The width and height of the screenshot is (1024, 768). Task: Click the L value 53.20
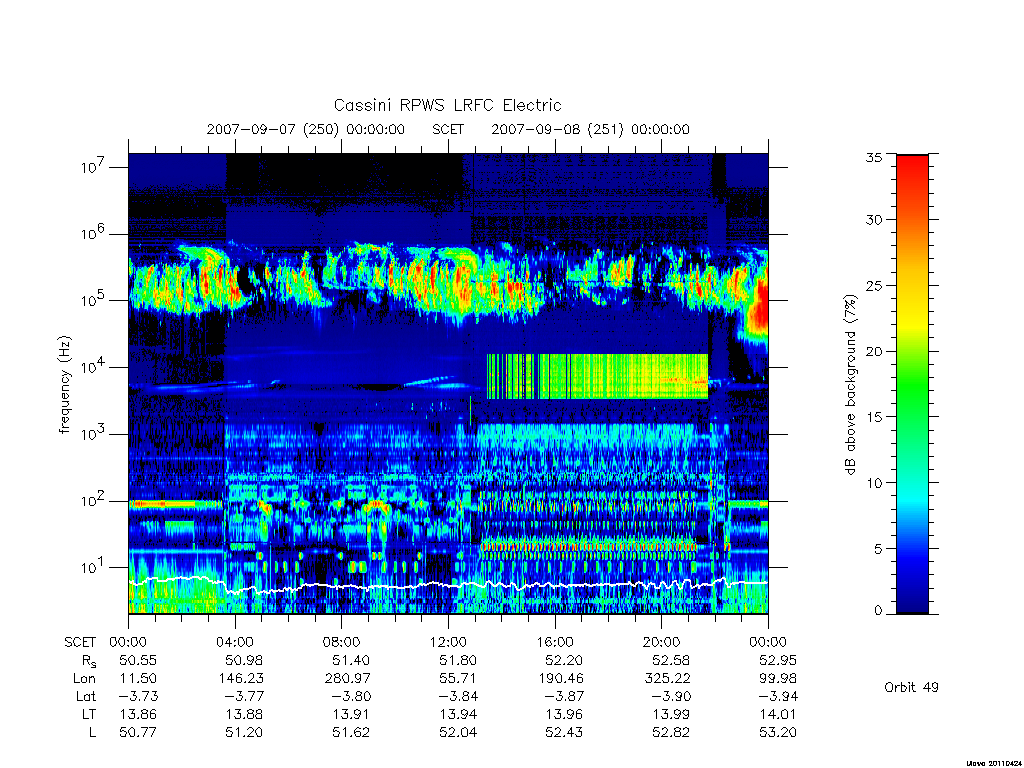coord(777,733)
